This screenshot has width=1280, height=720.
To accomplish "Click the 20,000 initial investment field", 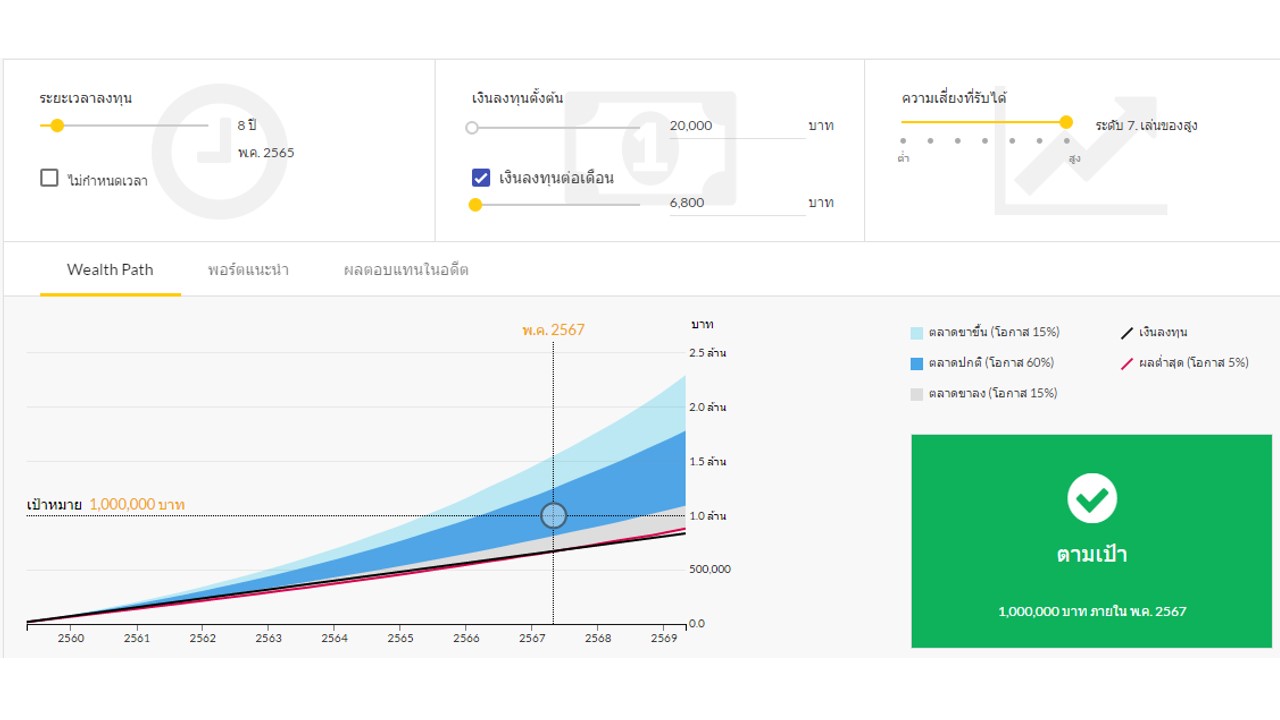I will [x=736, y=126].
